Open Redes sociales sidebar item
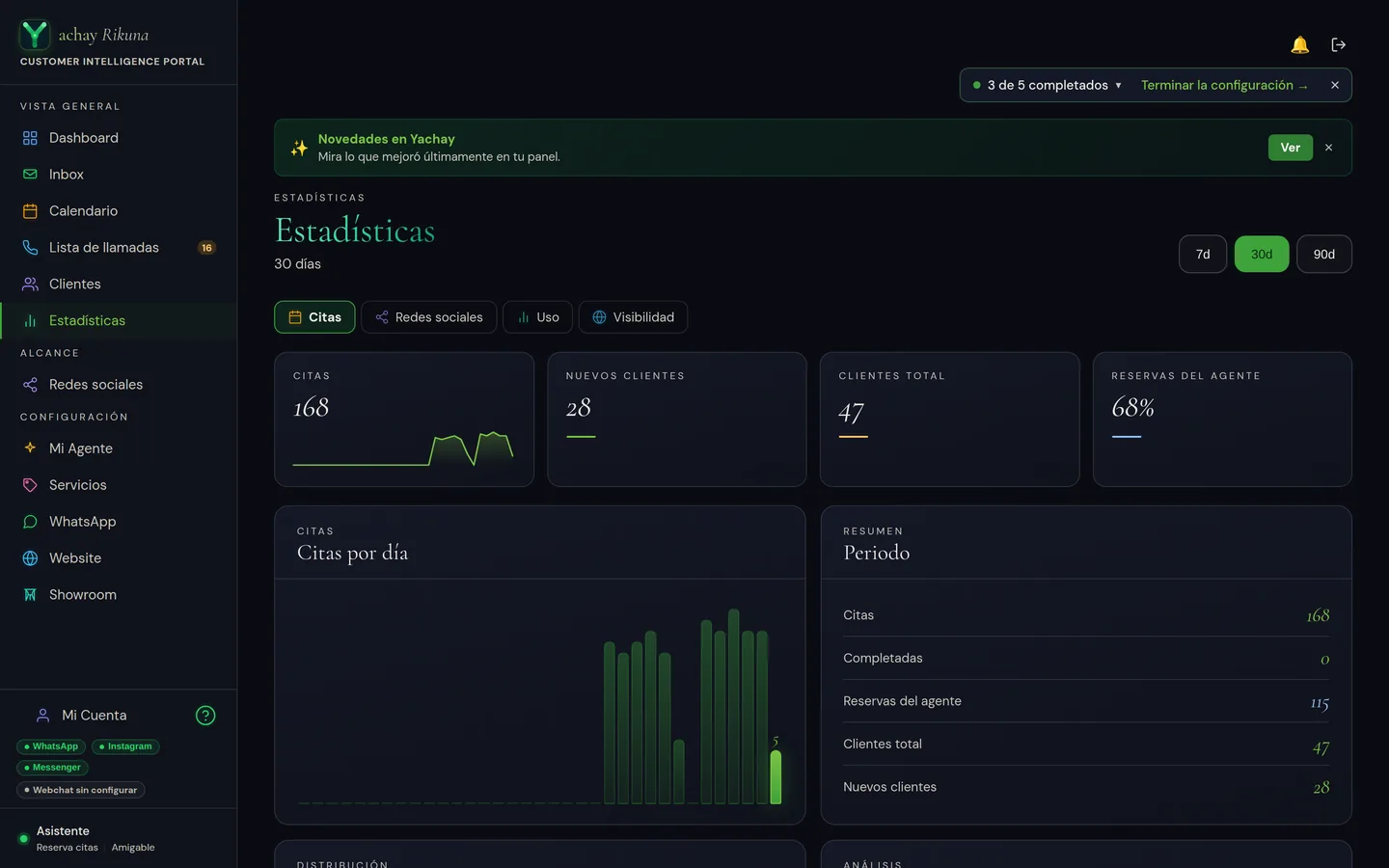The image size is (1389, 868). [119, 385]
